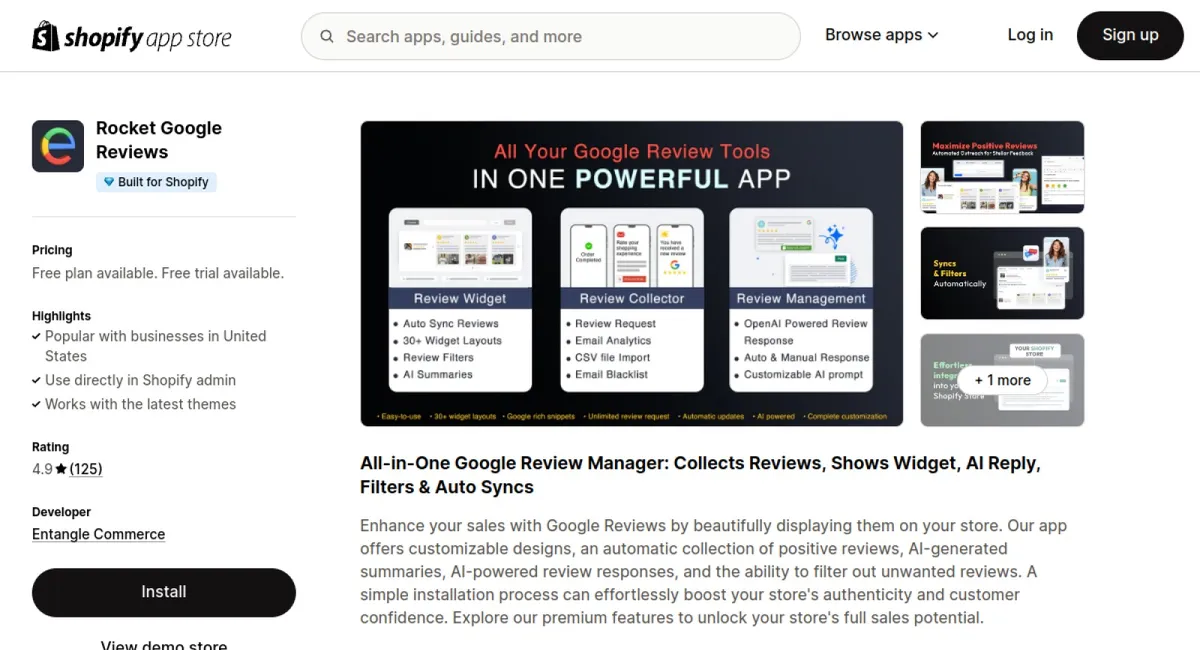1200x650 pixels.
Task: Click the Browse apps chevron arrow
Action: [x=933, y=35]
